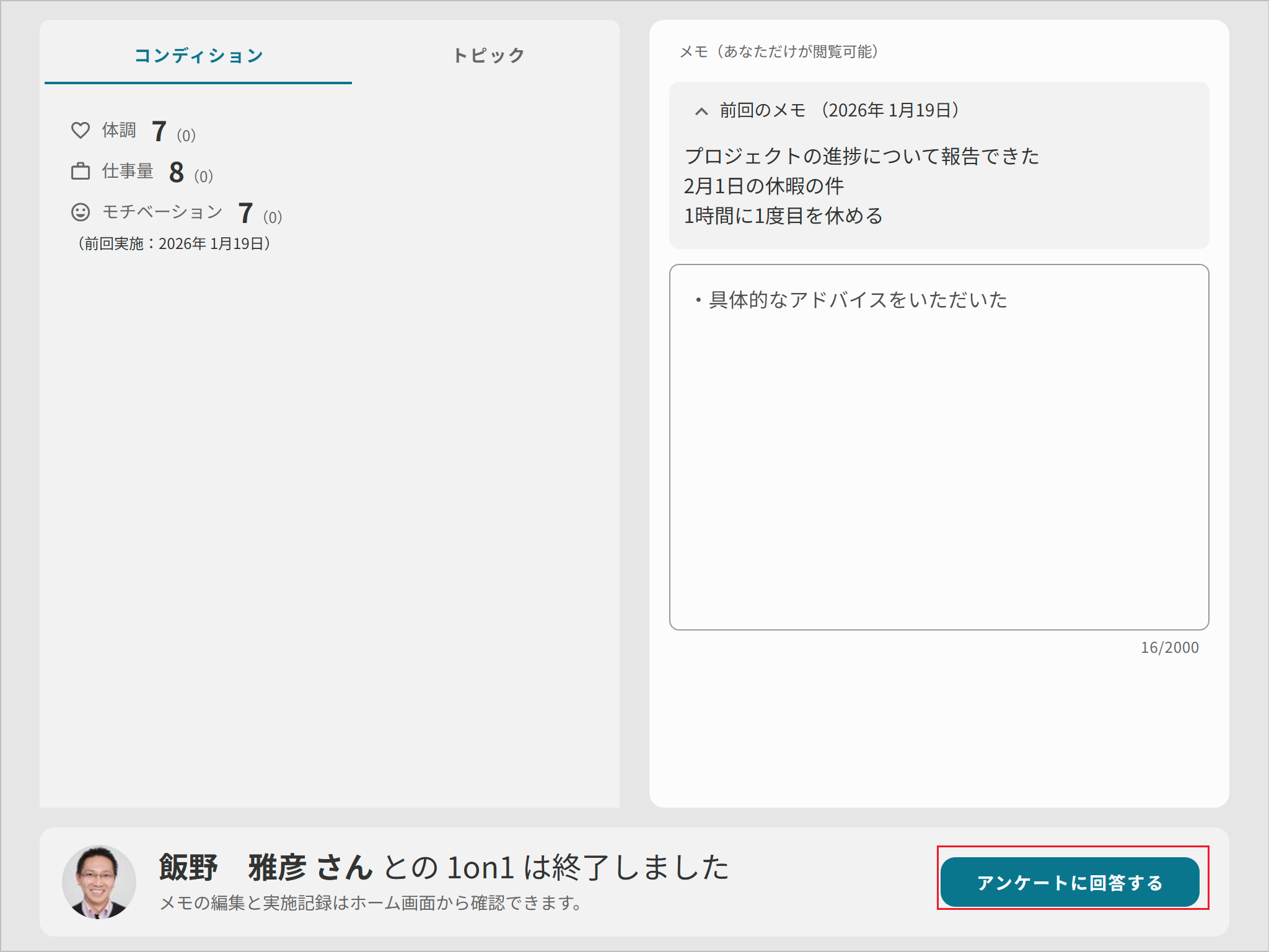The image size is (1269, 952).
Task: Click the (0) indicator next to 体調
Action: (x=187, y=134)
